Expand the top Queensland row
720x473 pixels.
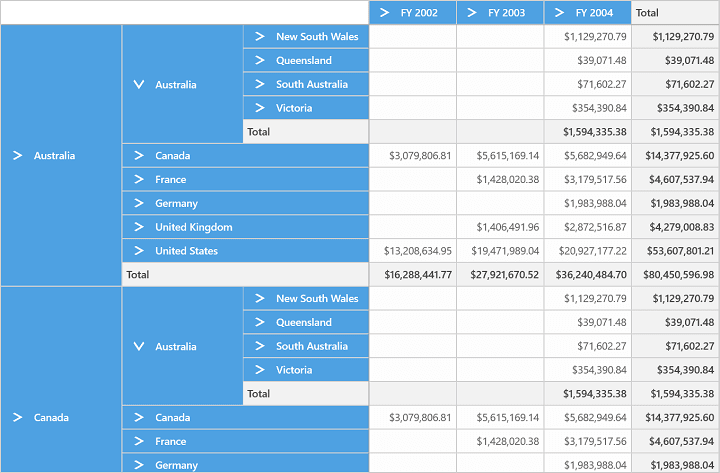(x=260, y=60)
